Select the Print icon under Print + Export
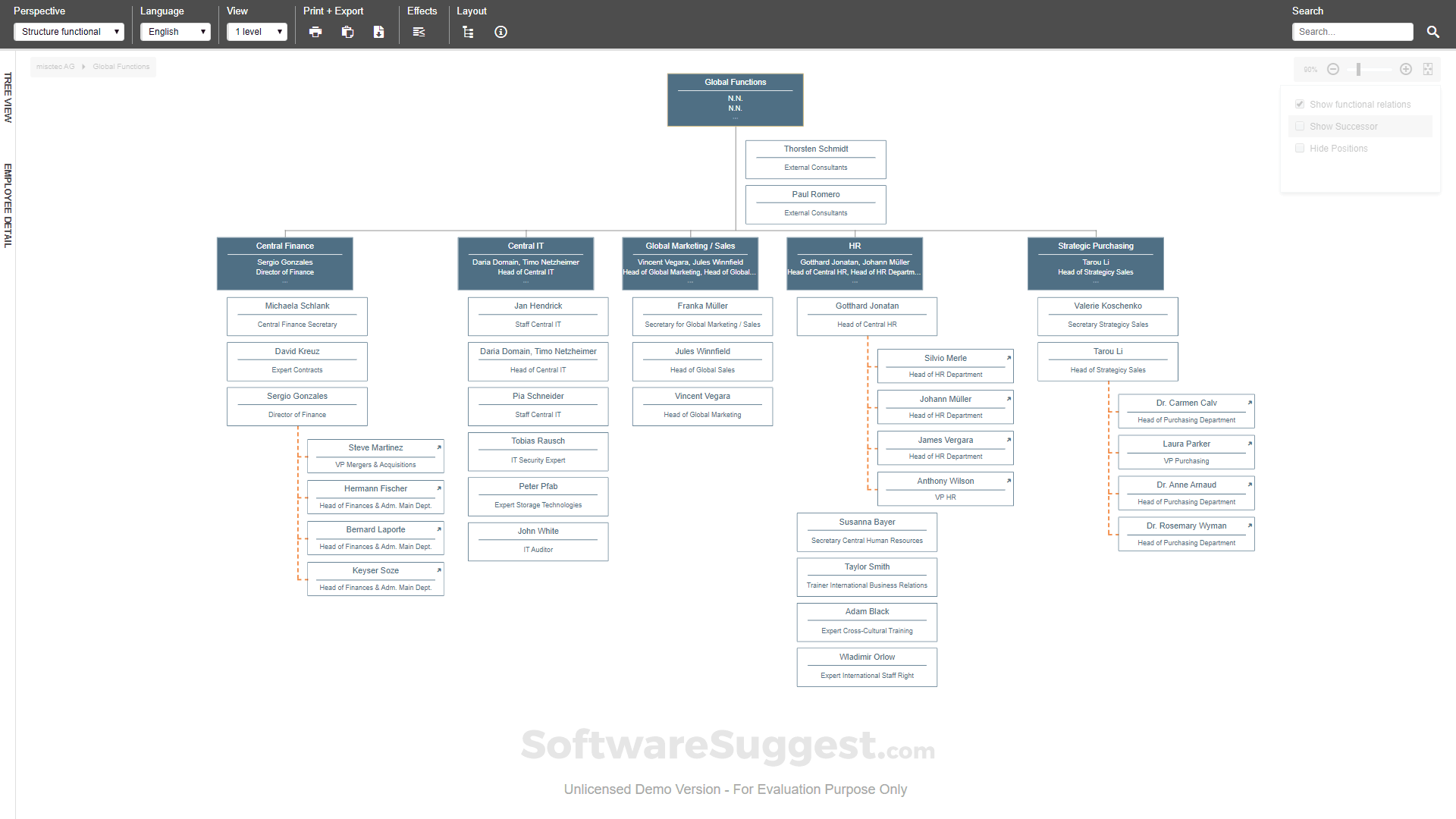Screen dimensions: 1456x819 coord(315,32)
